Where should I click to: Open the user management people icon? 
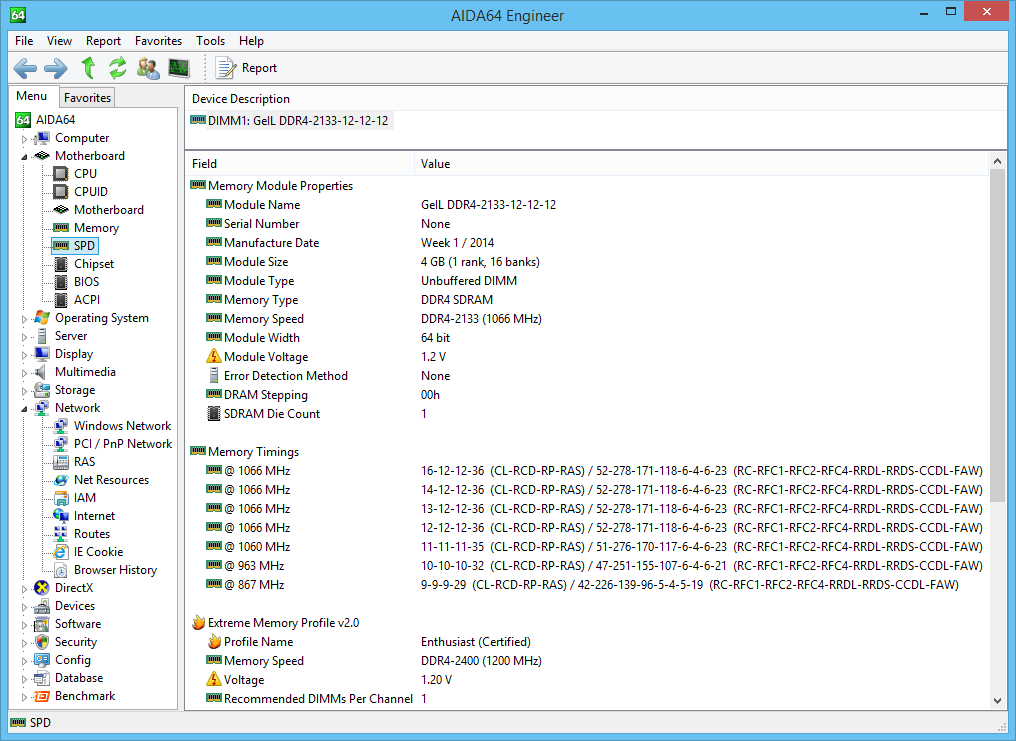(x=148, y=68)
